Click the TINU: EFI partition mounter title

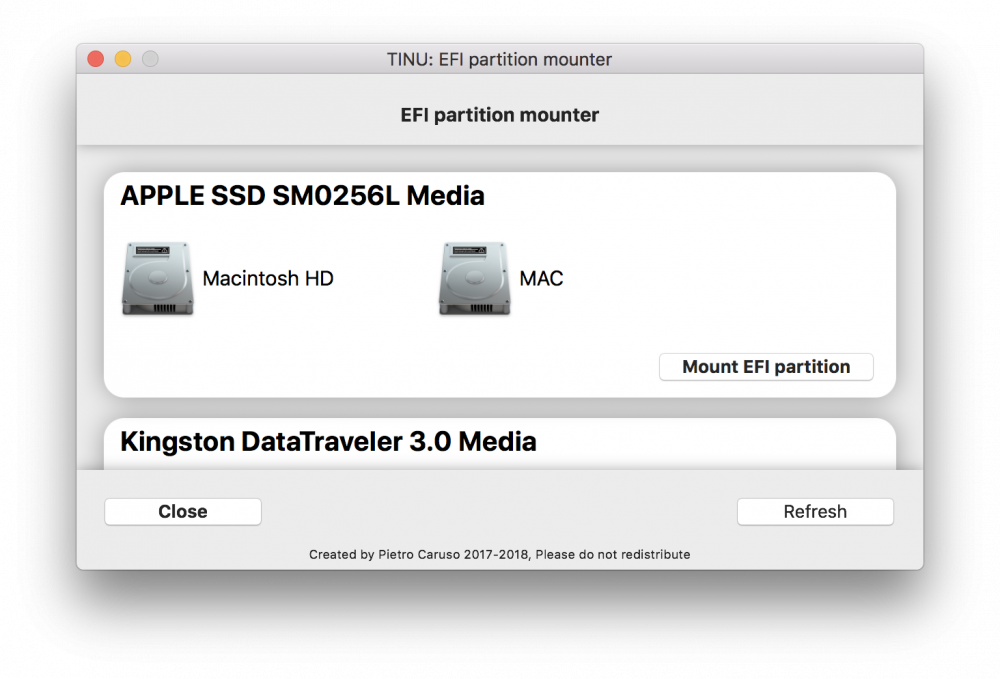tap(499, 59)
